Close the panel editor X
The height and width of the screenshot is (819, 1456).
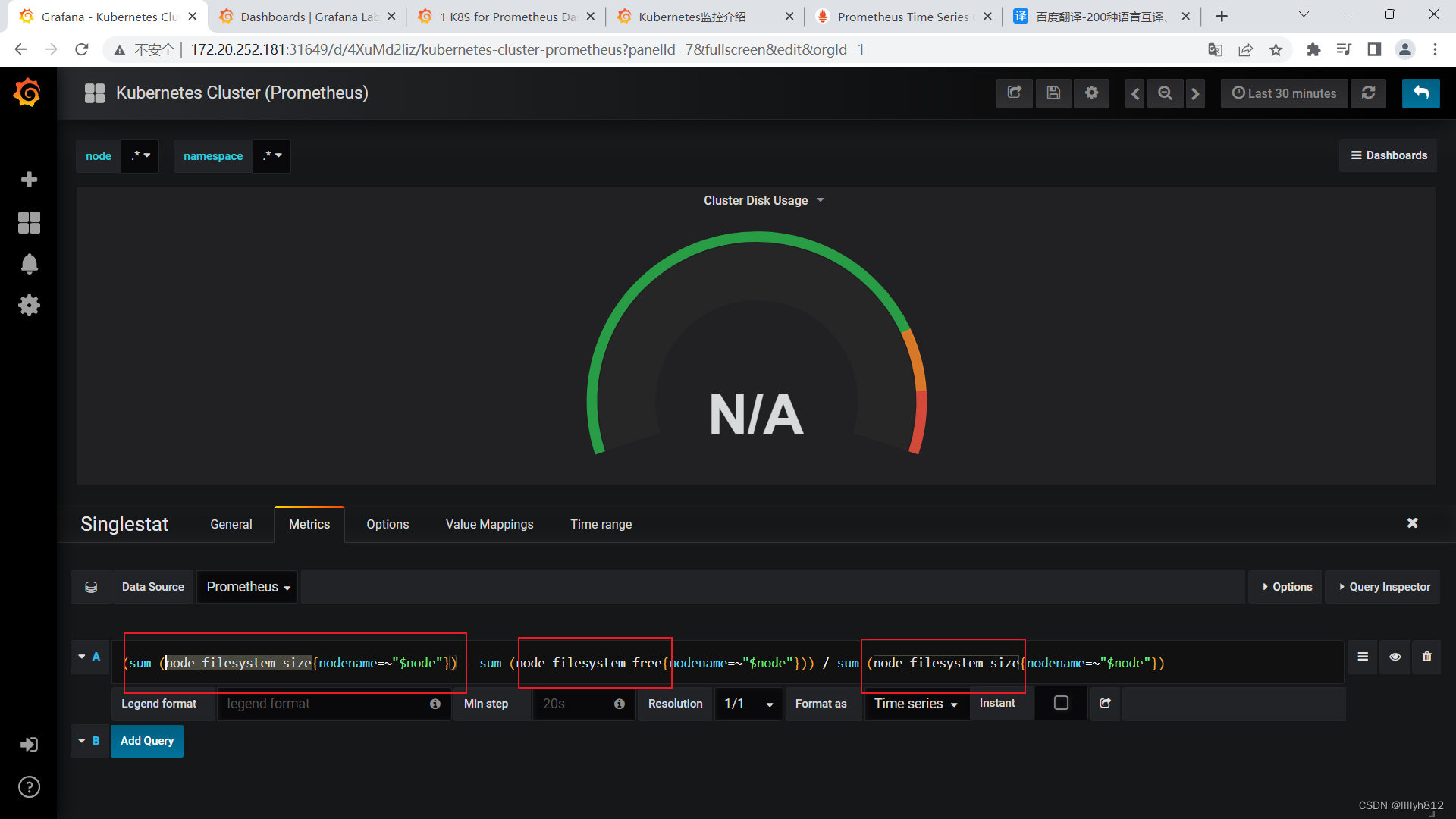[1412, 523]
